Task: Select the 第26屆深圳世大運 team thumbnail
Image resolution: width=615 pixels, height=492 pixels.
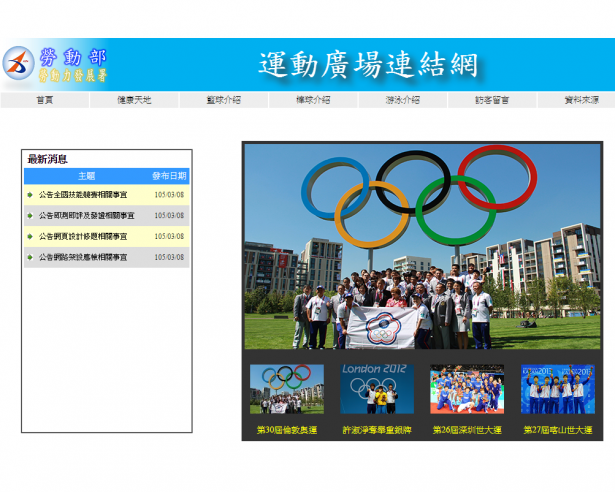Action: 467,389
